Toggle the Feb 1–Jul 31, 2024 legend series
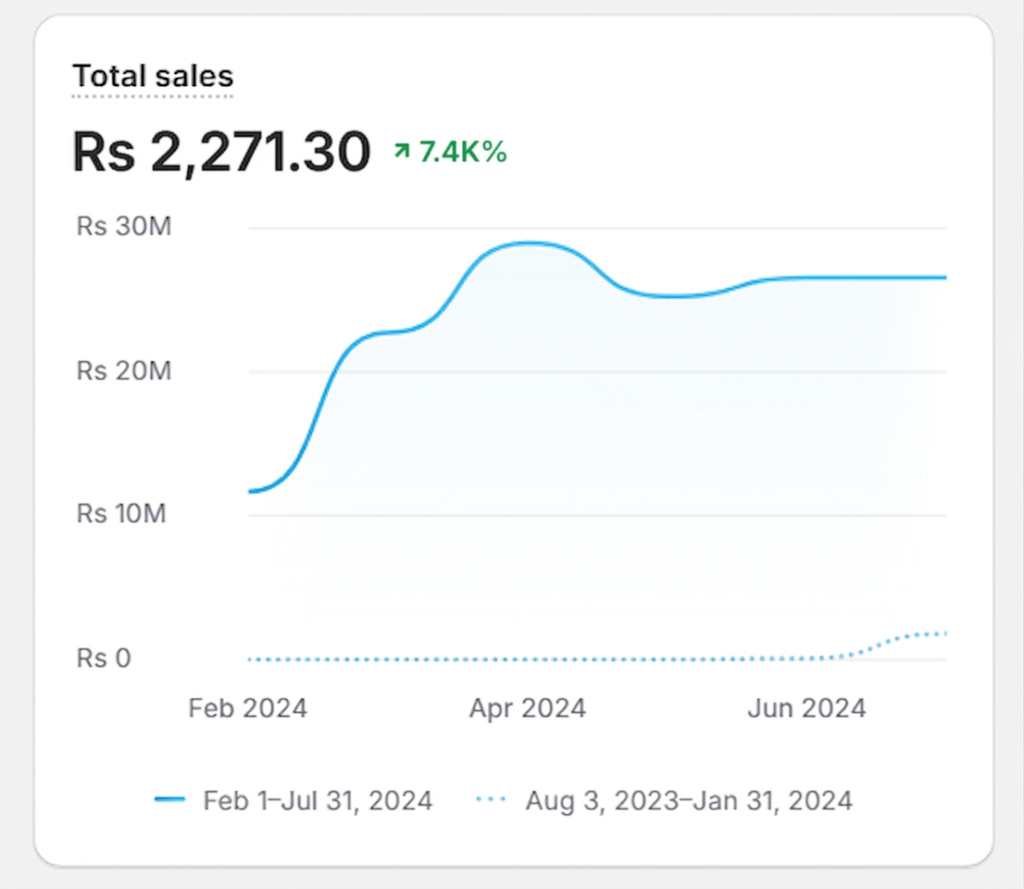The image size is (1024, 889). 317,800
